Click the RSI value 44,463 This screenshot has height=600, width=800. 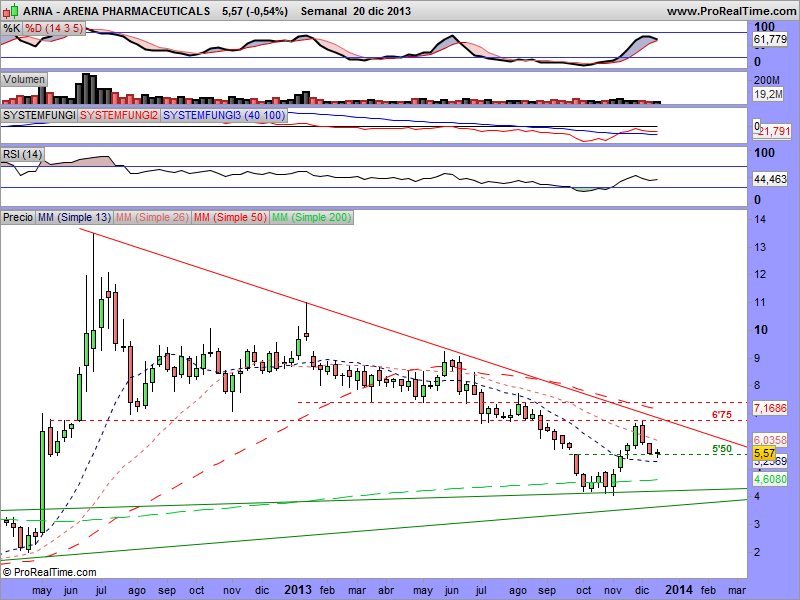tap(770, 179)
